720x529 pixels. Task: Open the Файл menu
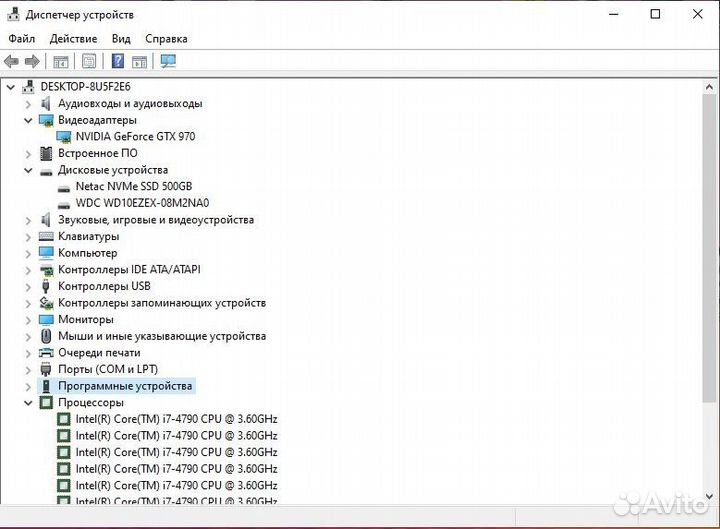click(x=22, y=39)
